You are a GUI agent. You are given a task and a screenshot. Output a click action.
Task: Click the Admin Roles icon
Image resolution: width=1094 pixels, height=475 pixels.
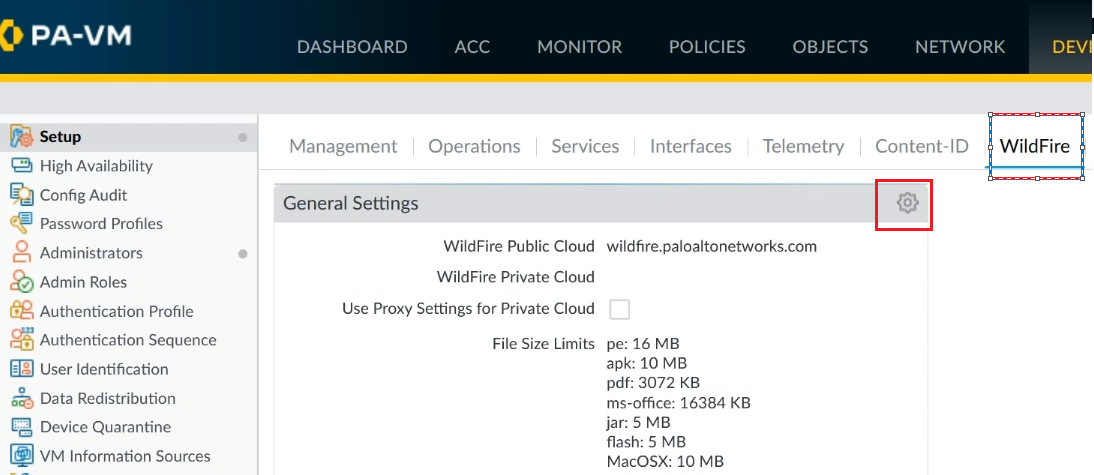[x=22, y=282]
